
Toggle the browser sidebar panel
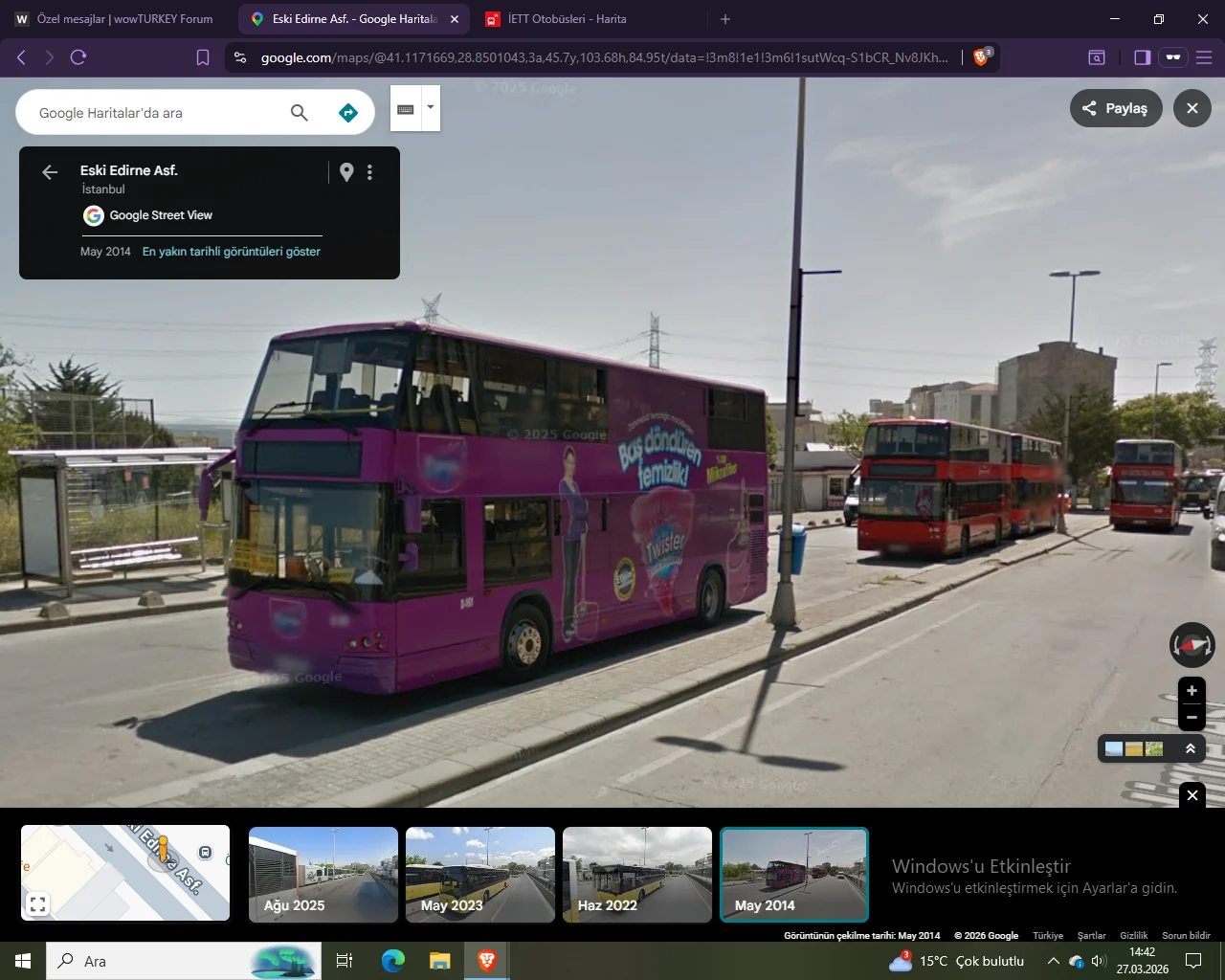(x=1142, y=57)
